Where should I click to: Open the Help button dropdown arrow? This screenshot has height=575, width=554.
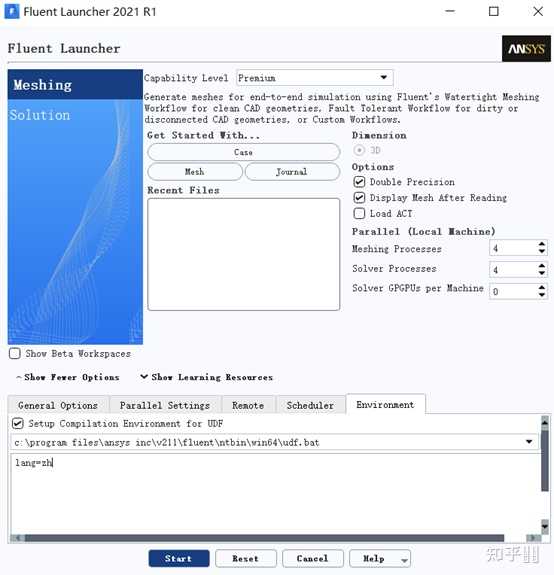click(404, 560)
